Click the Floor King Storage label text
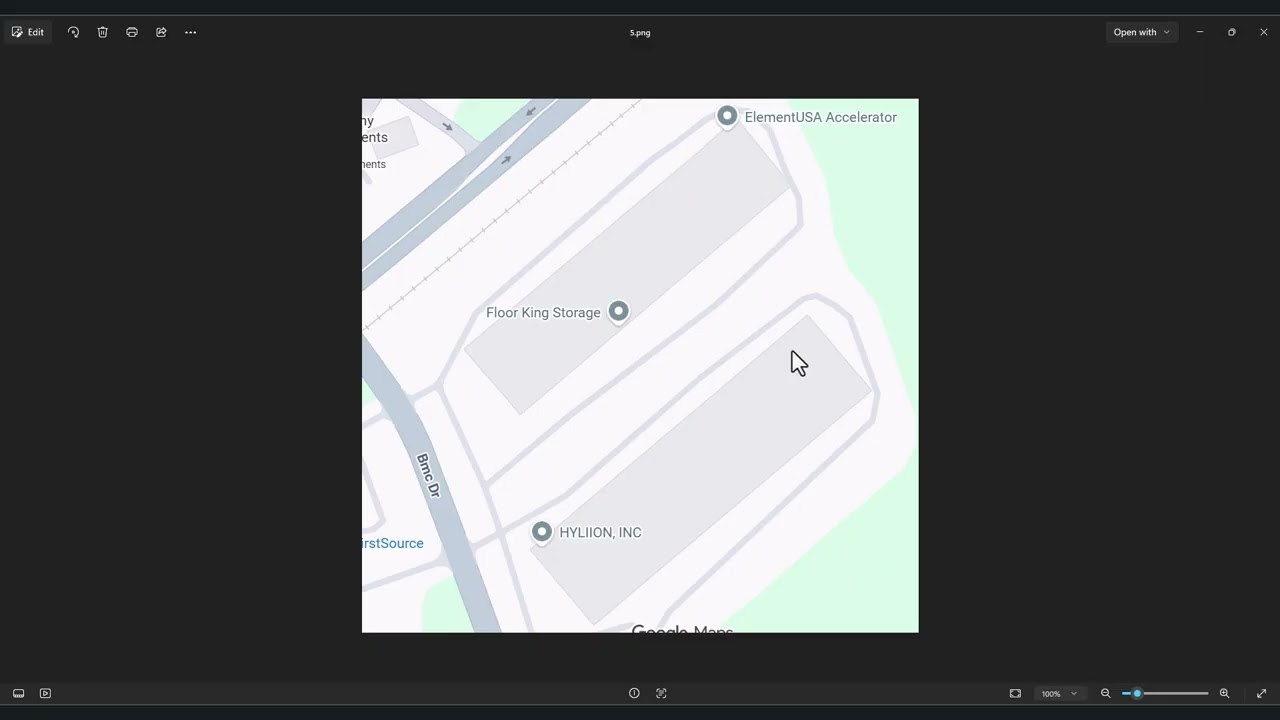 click(543, 313)
